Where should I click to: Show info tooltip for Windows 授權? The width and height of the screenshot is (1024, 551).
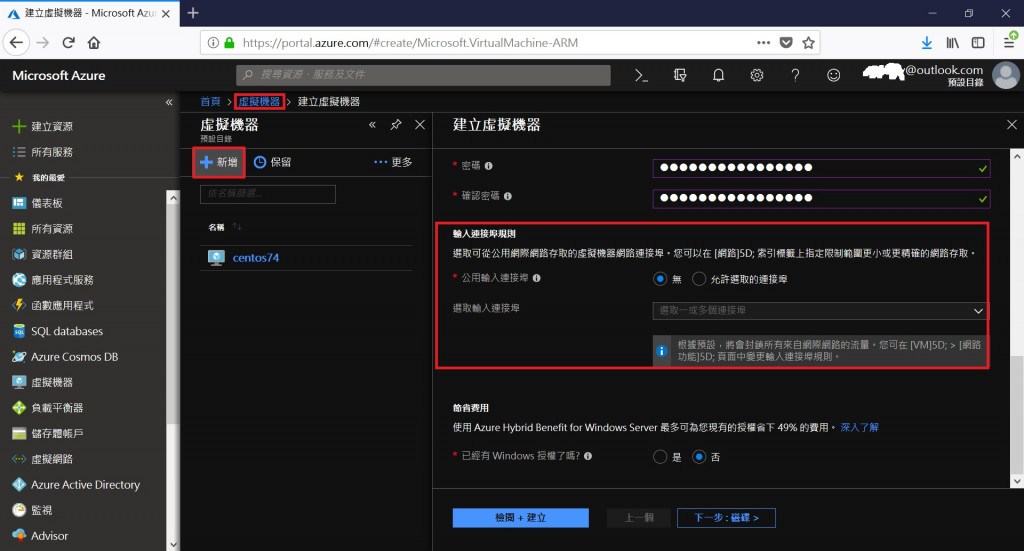click(588, 456)
